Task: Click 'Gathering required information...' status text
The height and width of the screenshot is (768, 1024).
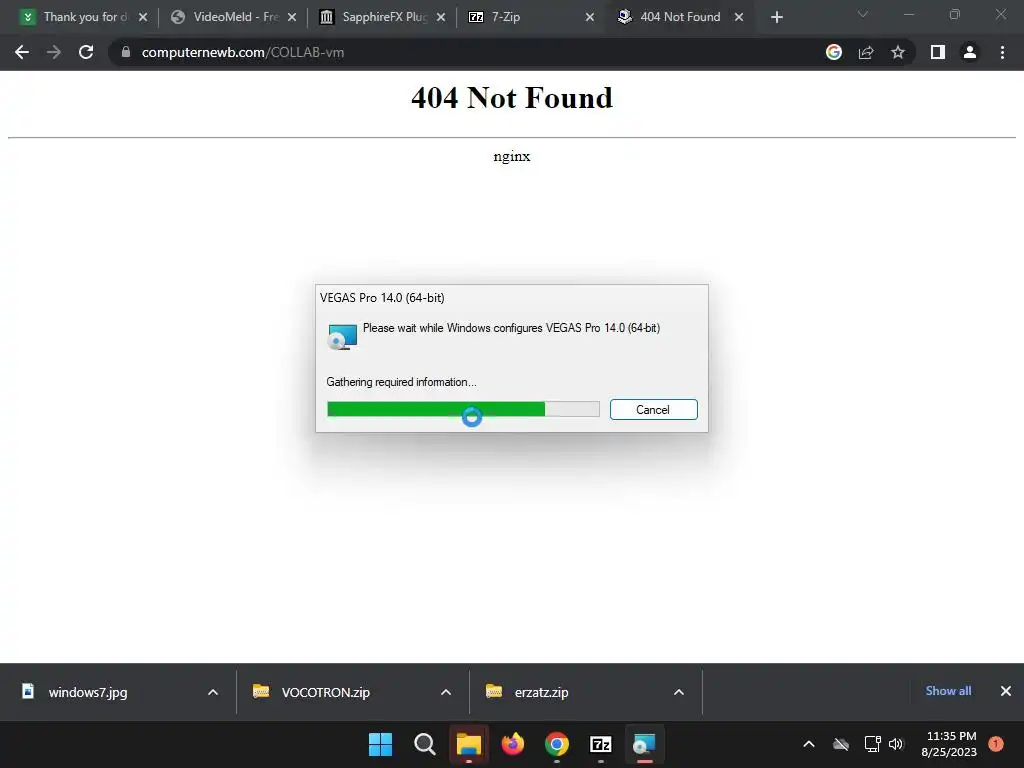Action: coord(401,382)
